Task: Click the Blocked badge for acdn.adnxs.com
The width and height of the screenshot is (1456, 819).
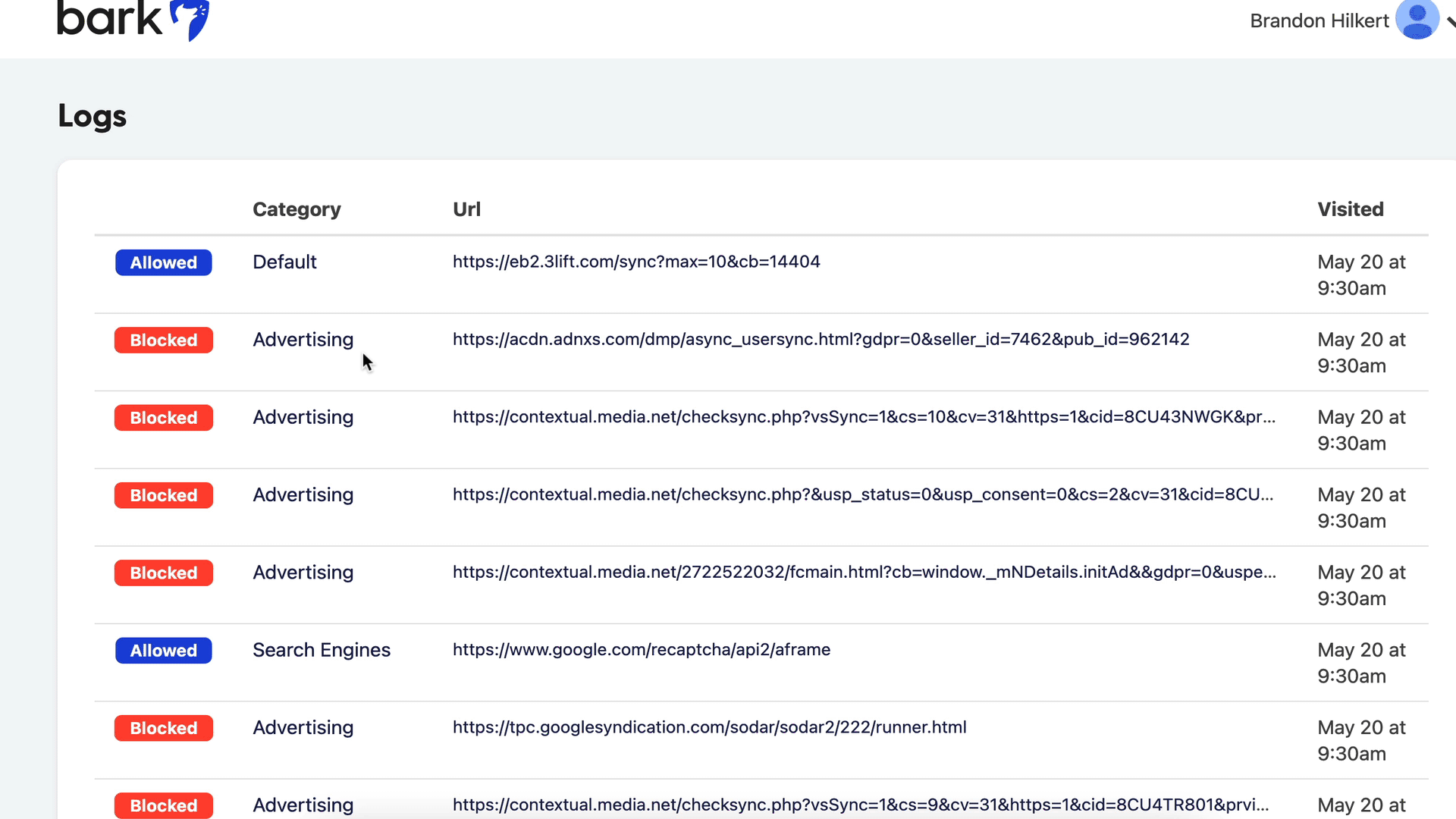Action: coord(163,340)
